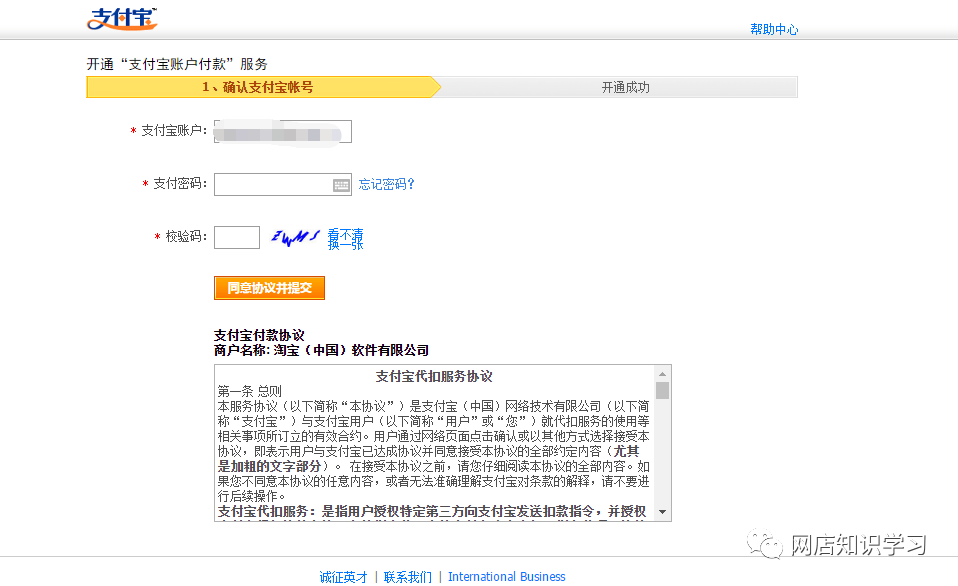
Task: Open International Business footer link
Action: pos(506,577)
